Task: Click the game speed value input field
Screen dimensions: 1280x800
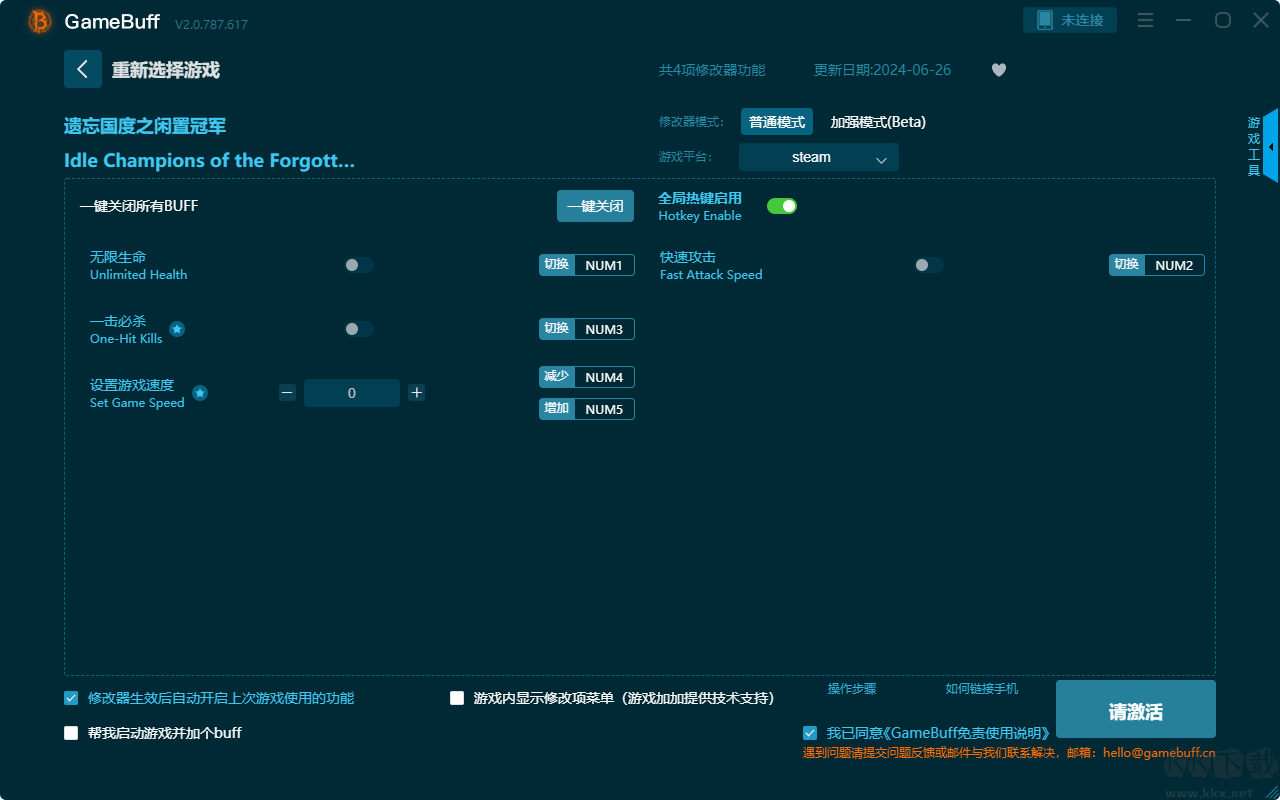Action: point(352,393)
